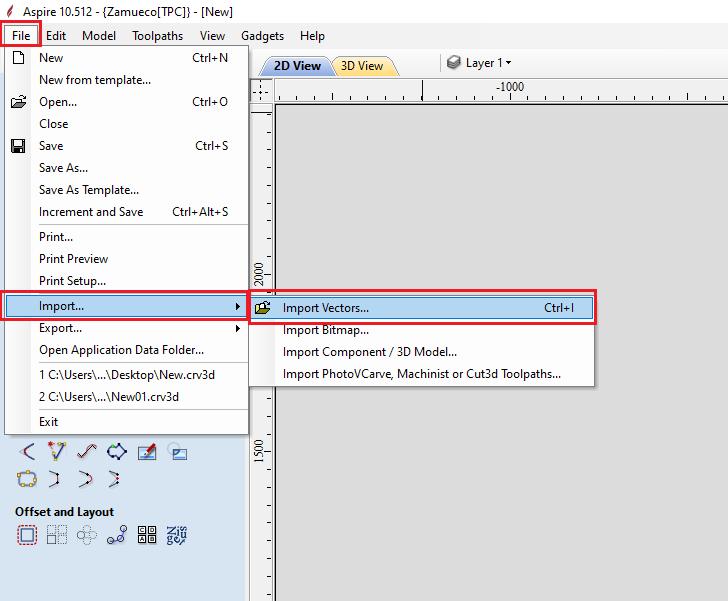Click the curved angle smoothing tool icon
Viewport: 728px width, 601px height.
(x=27, y=451)
